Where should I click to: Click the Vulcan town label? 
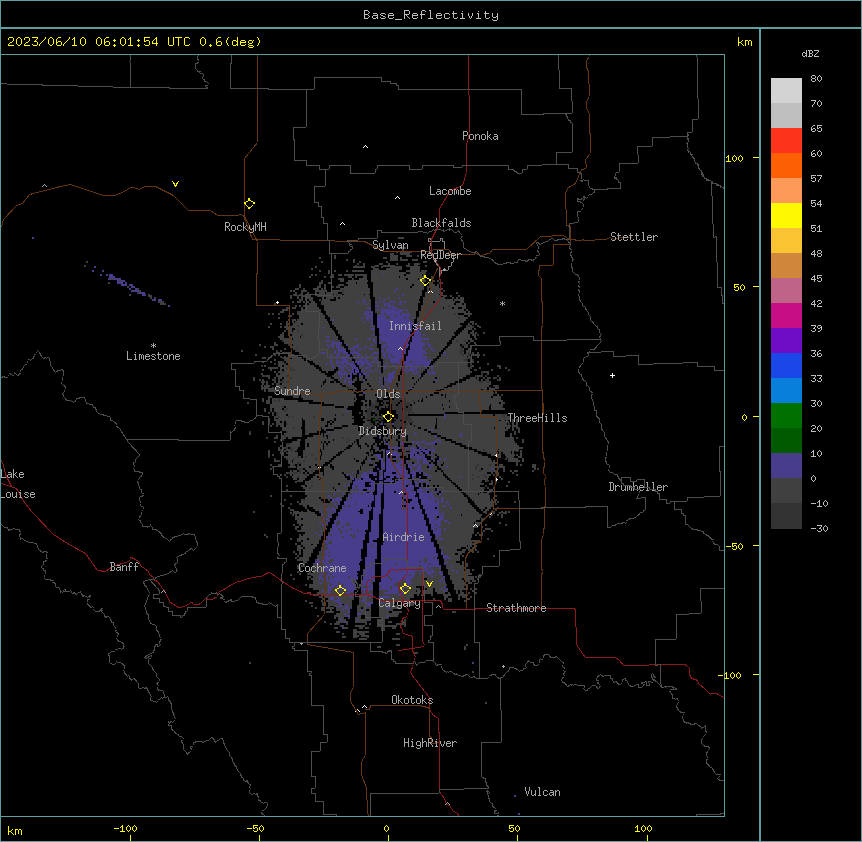(543, 792)
